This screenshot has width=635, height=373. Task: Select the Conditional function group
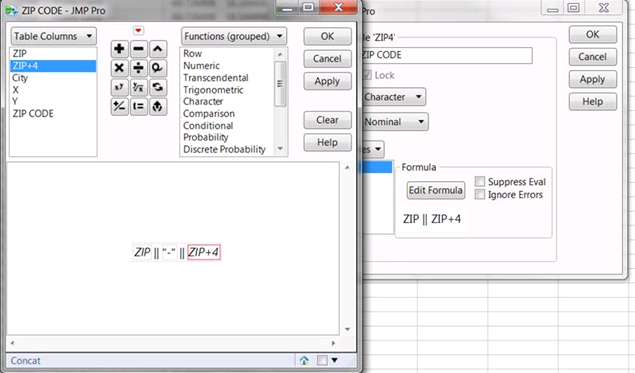(208, 126)
